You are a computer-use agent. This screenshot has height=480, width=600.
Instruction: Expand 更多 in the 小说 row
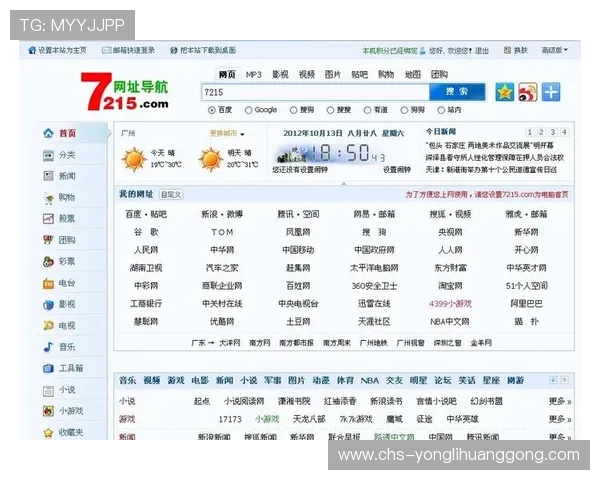560,401
